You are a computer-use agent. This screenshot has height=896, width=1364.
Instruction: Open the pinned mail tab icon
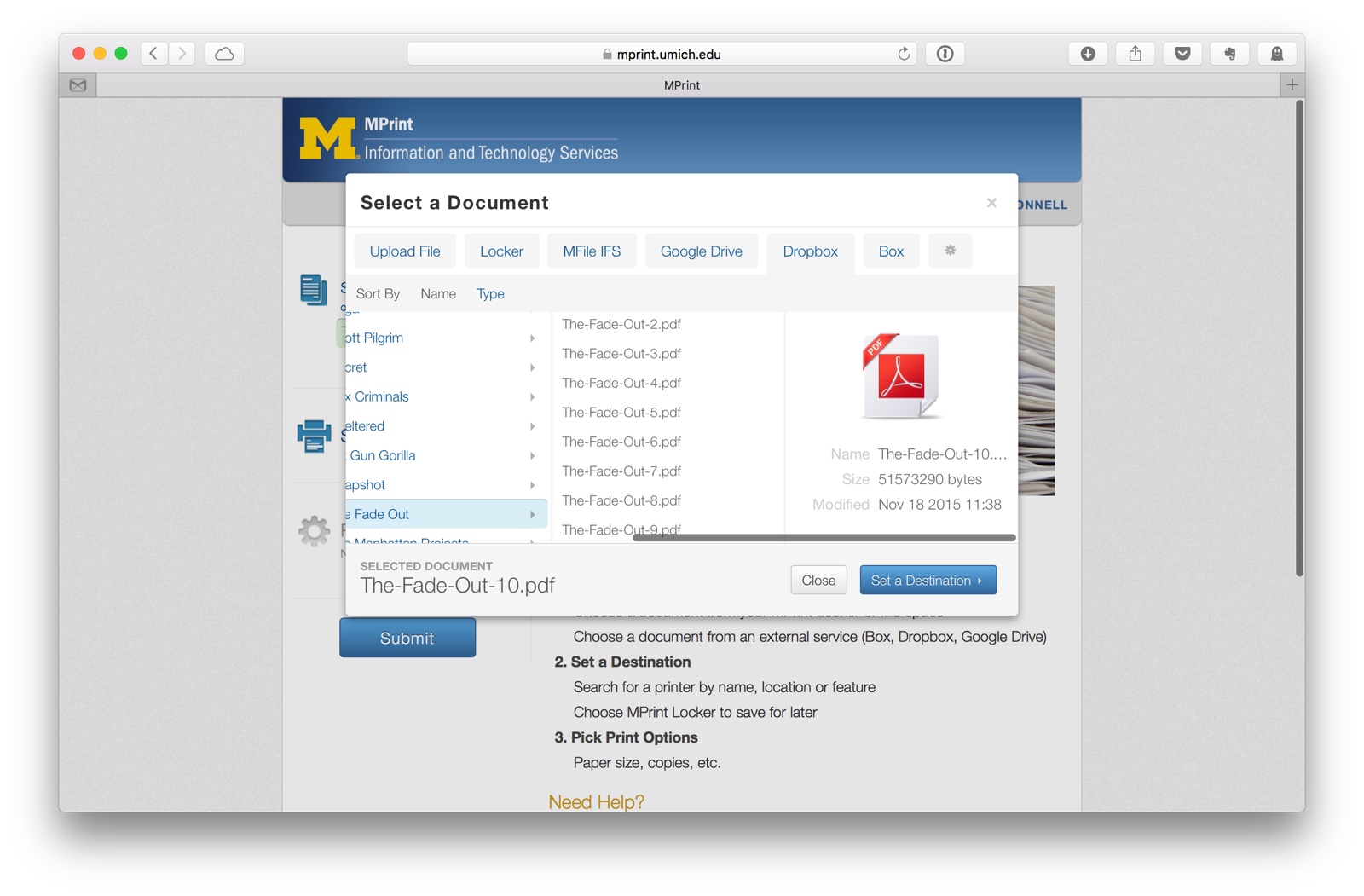(78, 85)
